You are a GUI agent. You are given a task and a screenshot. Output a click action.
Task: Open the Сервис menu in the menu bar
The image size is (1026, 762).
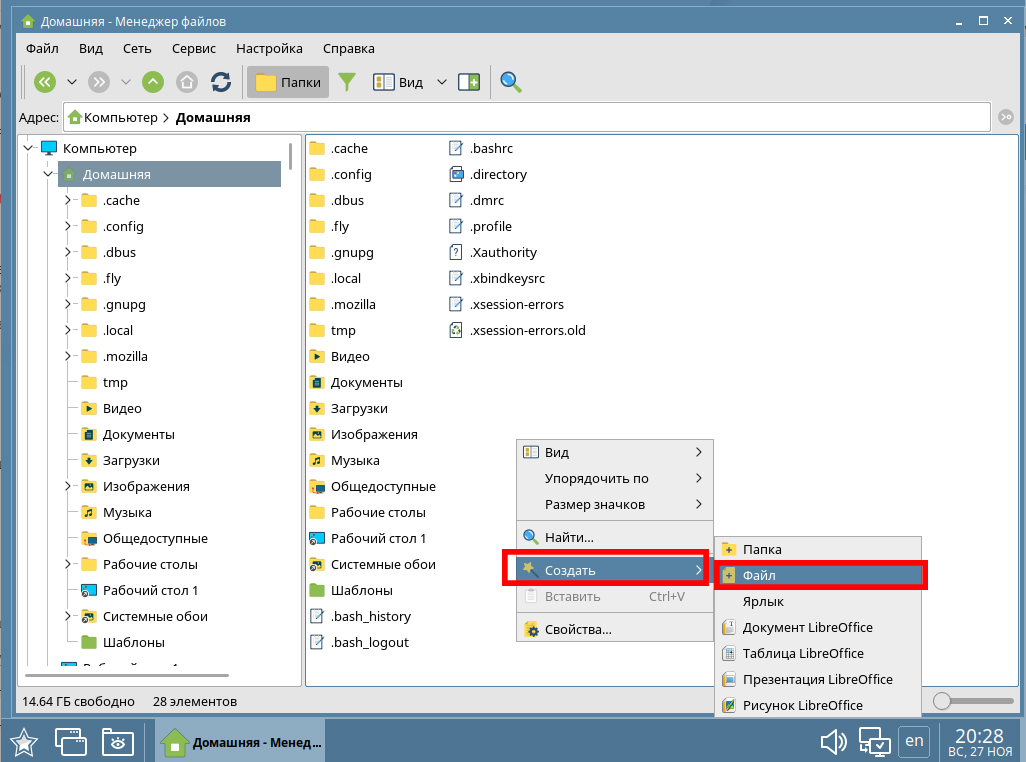coord(193,48)
